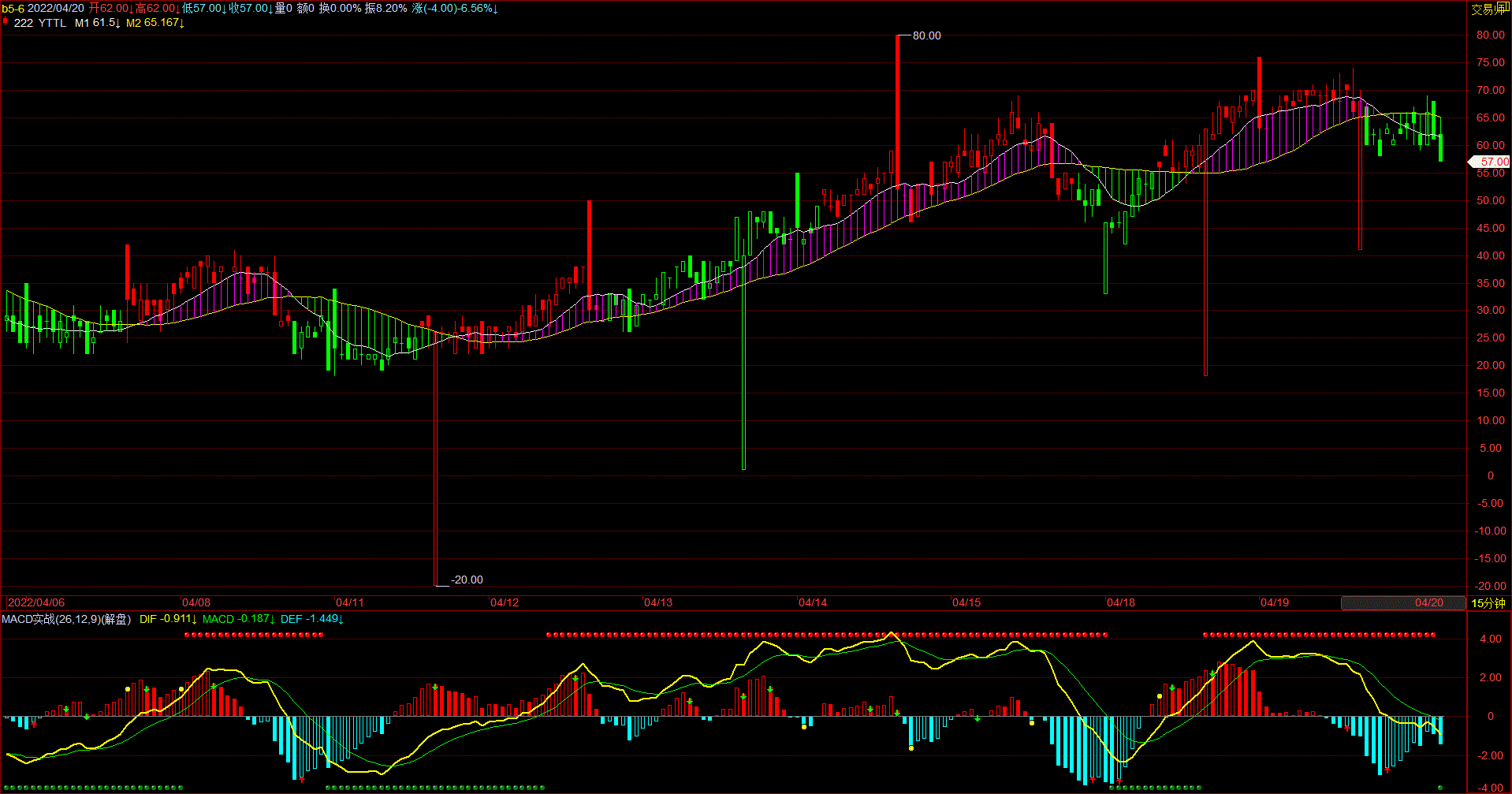Click the (解盘) link next to MACD
The image size is (1512, 794).
117,619
